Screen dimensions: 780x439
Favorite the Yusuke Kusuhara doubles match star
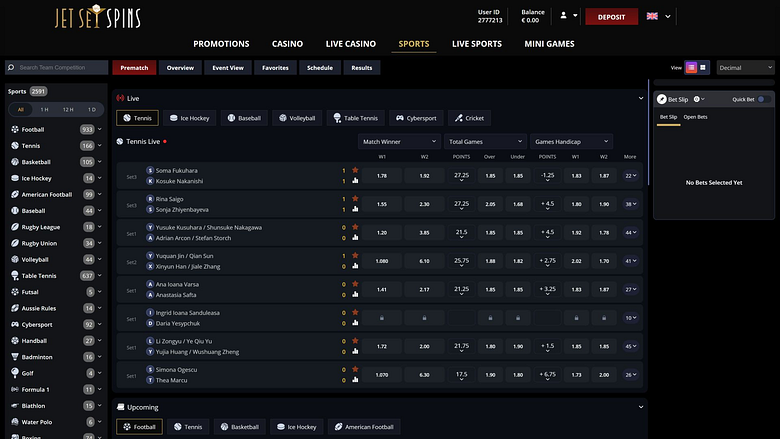pos(355,227)
